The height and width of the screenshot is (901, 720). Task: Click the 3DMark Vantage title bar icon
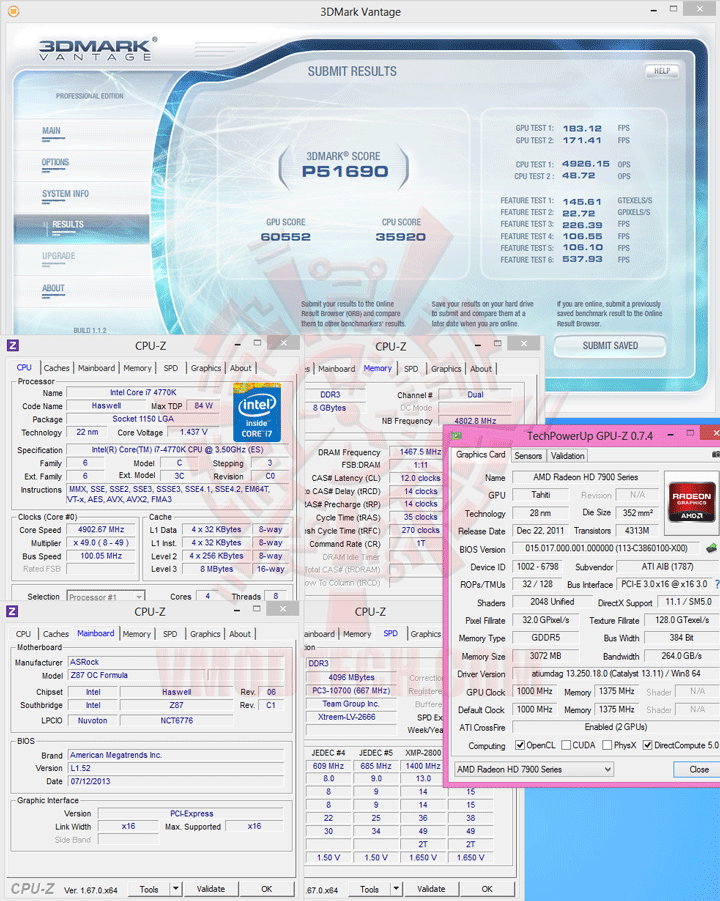[x=13, y=11]
